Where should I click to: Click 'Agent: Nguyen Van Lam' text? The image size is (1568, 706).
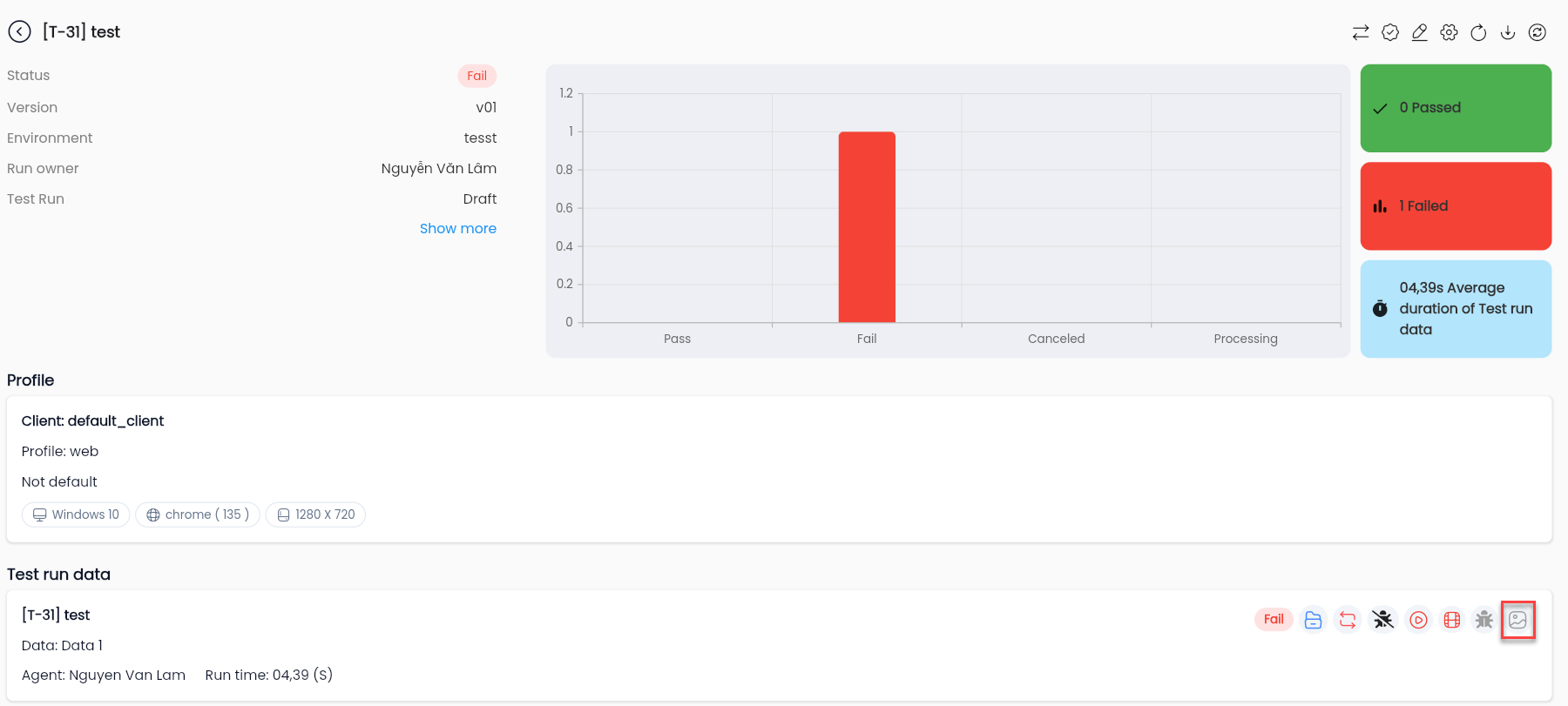pyautogui.click(x=104, y=676)
